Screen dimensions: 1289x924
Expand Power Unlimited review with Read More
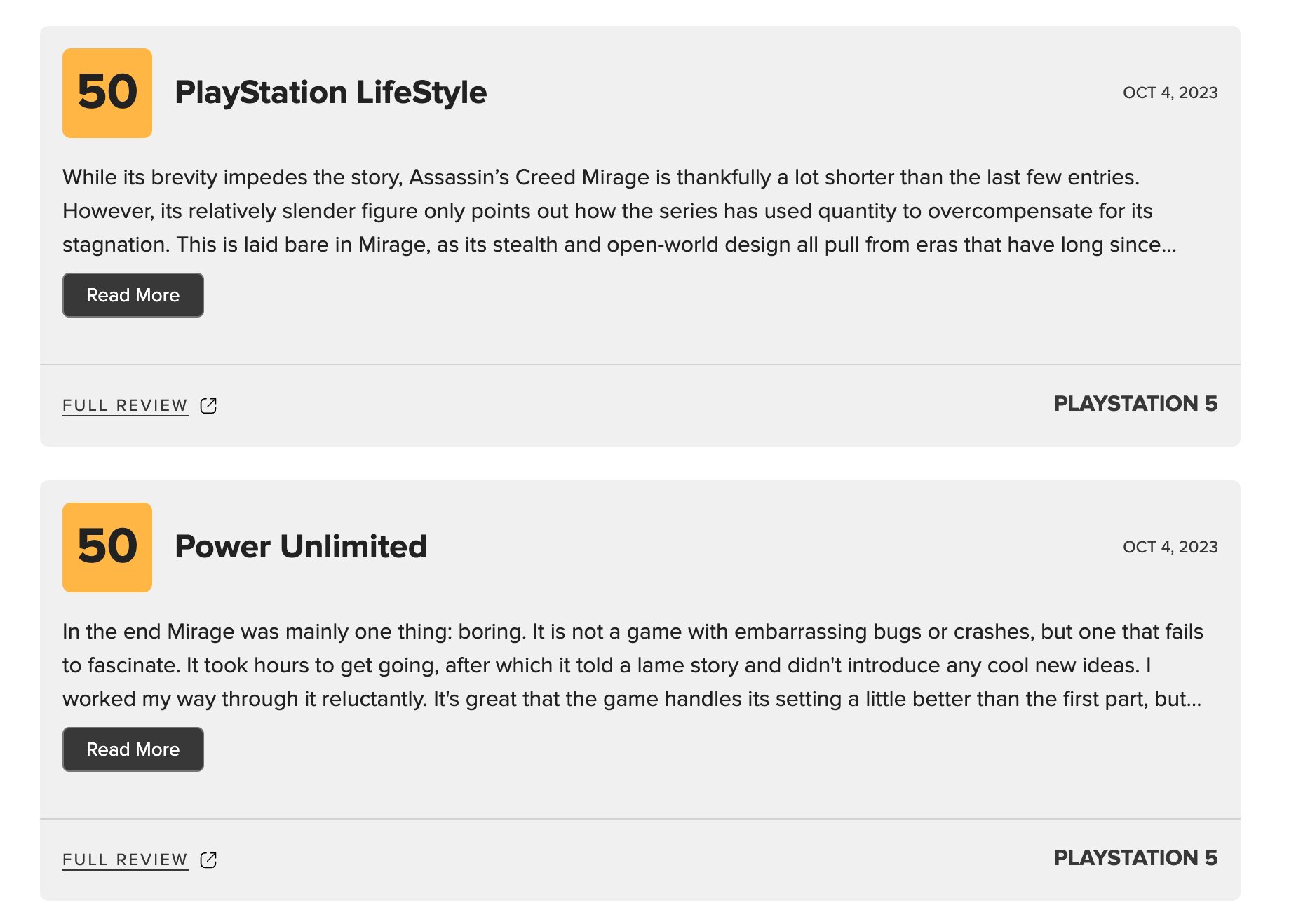tap(133, 749)
